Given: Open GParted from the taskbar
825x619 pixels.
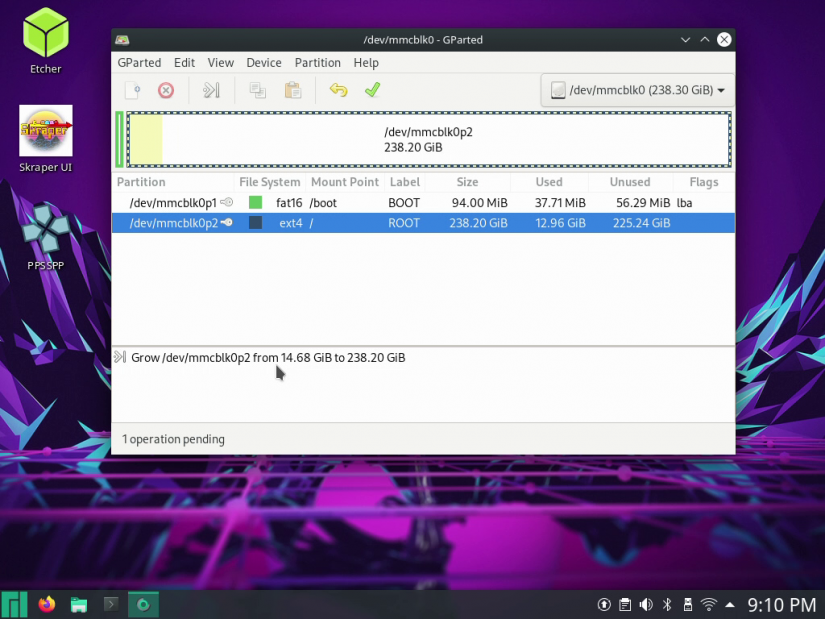Looking at the screenshot, I should click(143, 604).
